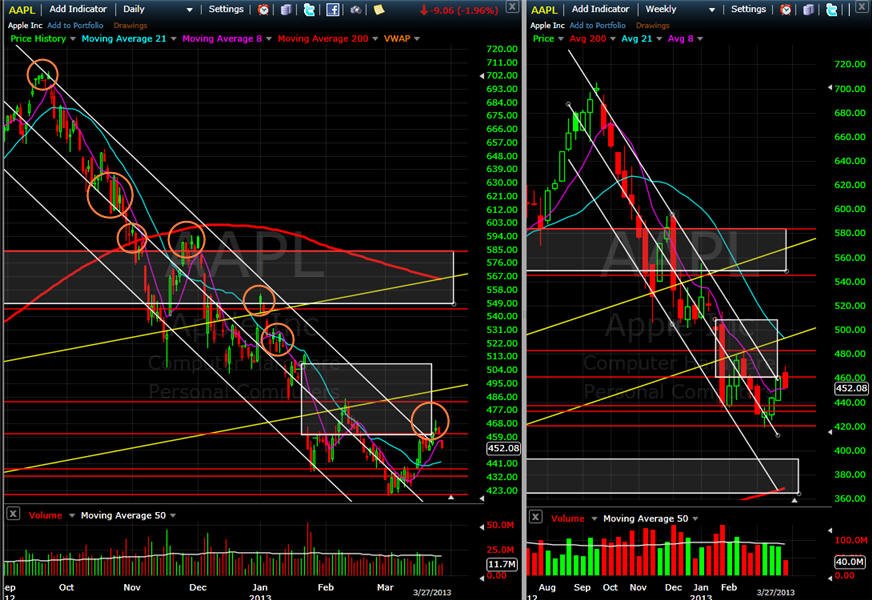Close the Weekly volume panel with X box
This screenshot has width=872, height=600.
535,517
